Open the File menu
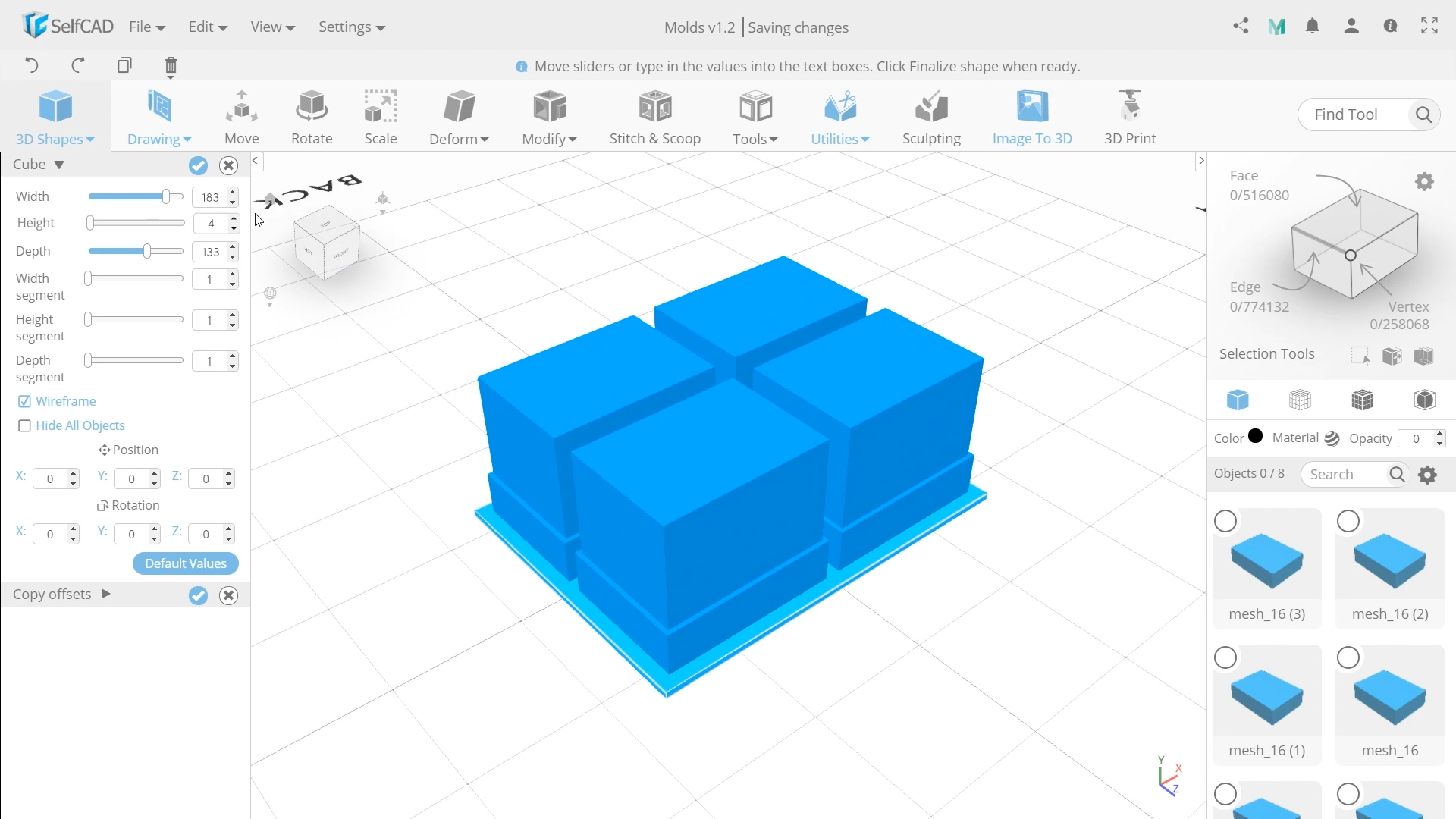Screen dimensions: 1456x819 (x=147, y=27)
